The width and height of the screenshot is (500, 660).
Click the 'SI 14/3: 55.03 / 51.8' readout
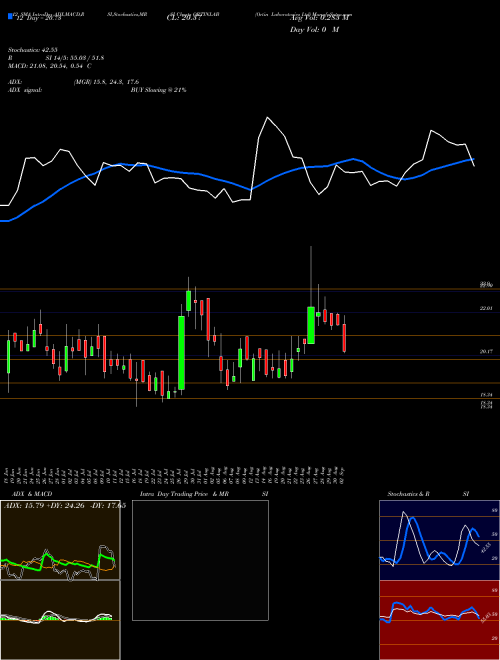75,58
